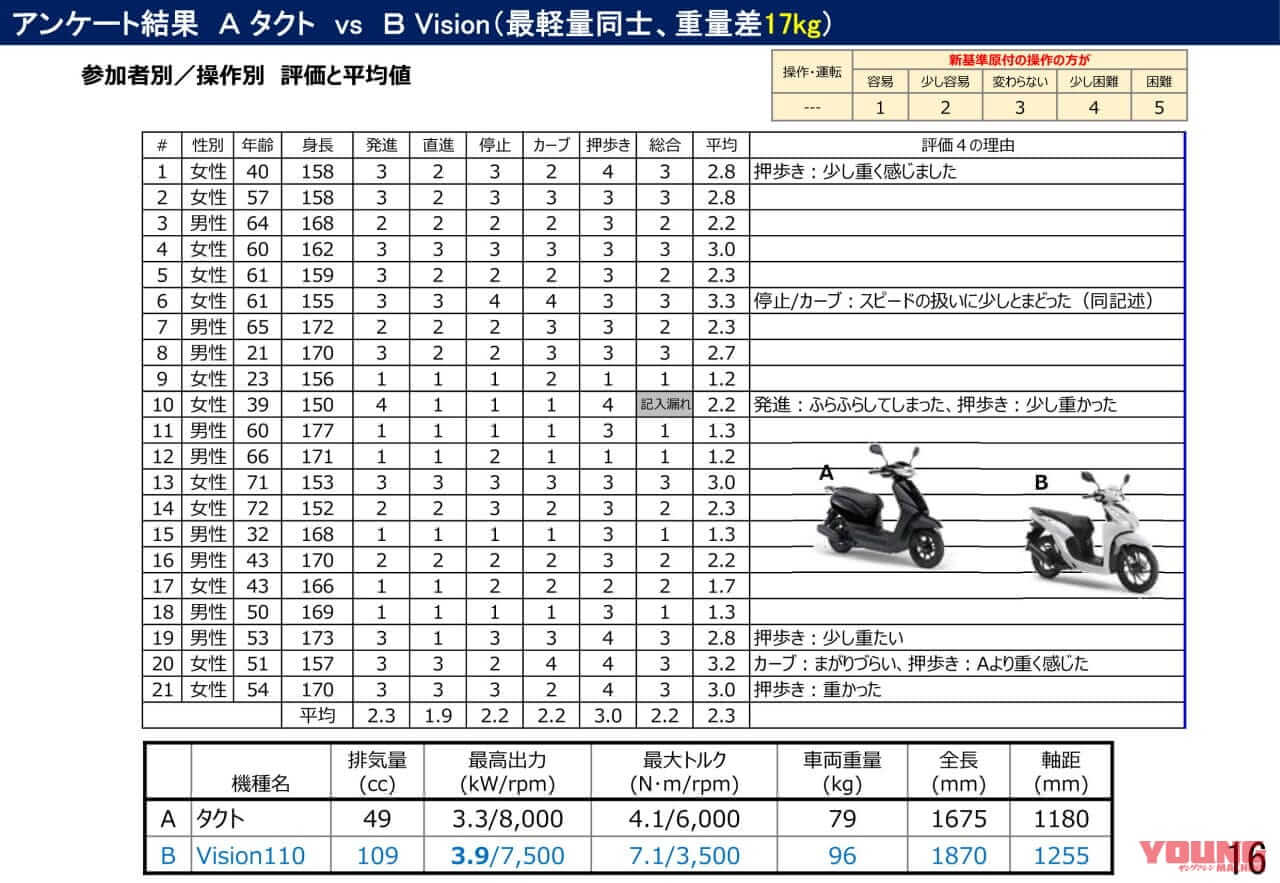Click the greyed 記入漏れ cell
This screenshot has width=1280, height=883.
[x=665, y=404]
